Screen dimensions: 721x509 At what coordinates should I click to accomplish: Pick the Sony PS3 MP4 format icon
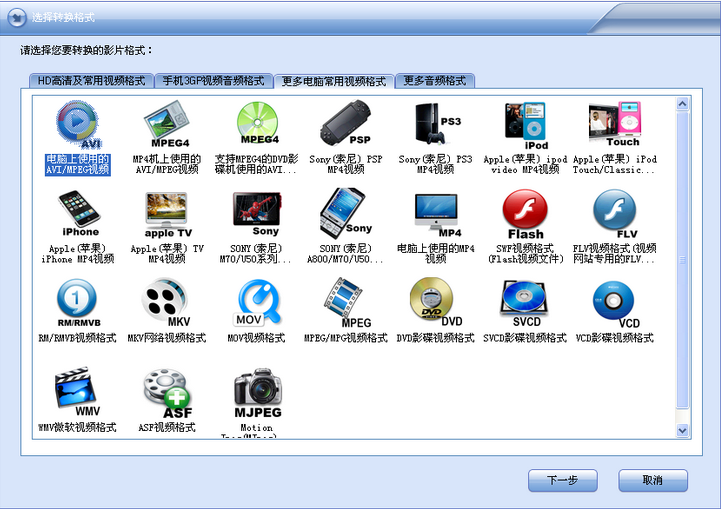click(437, 123)
